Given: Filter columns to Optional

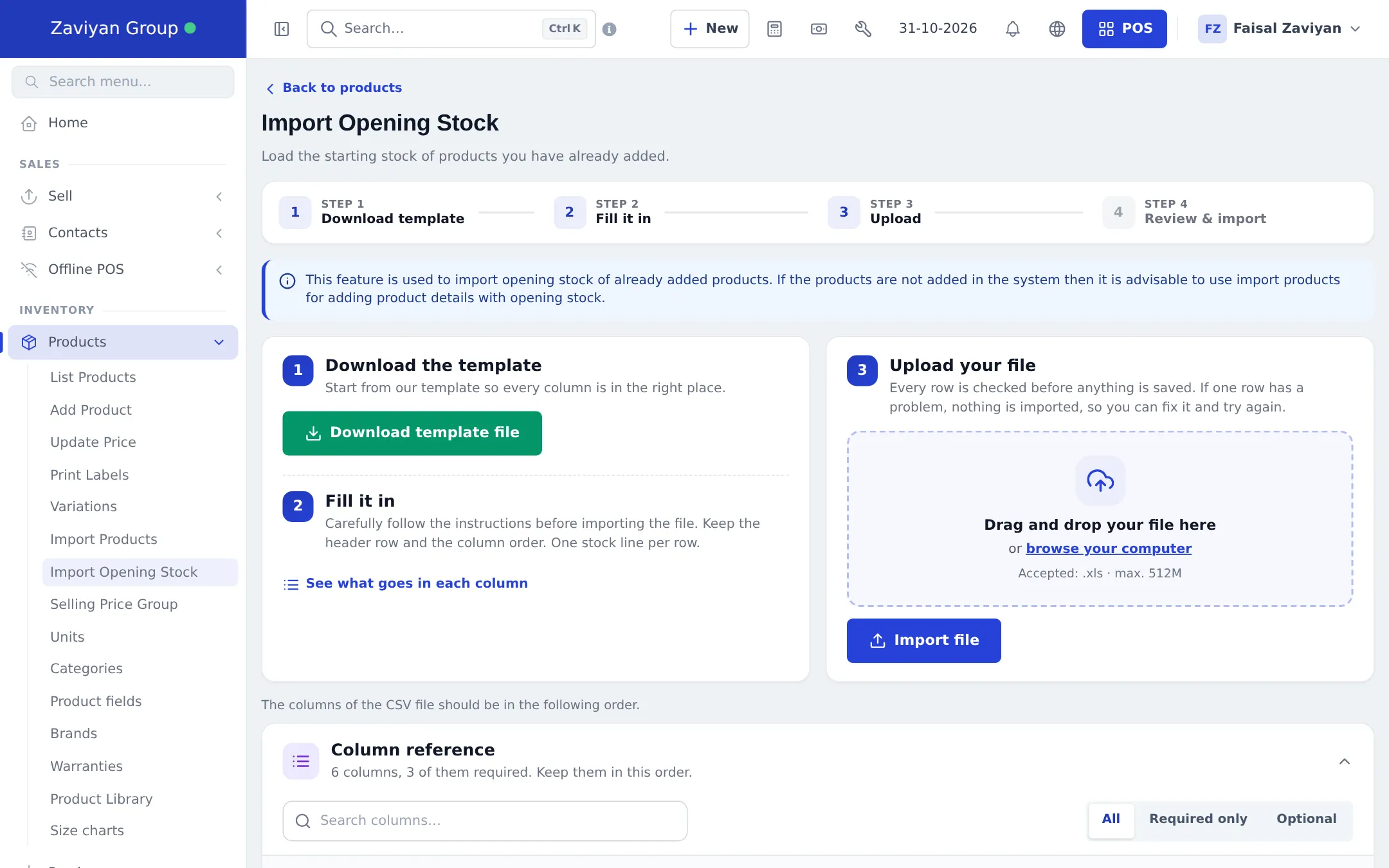Looking at the screenshot, I should tap(1306, 819).
